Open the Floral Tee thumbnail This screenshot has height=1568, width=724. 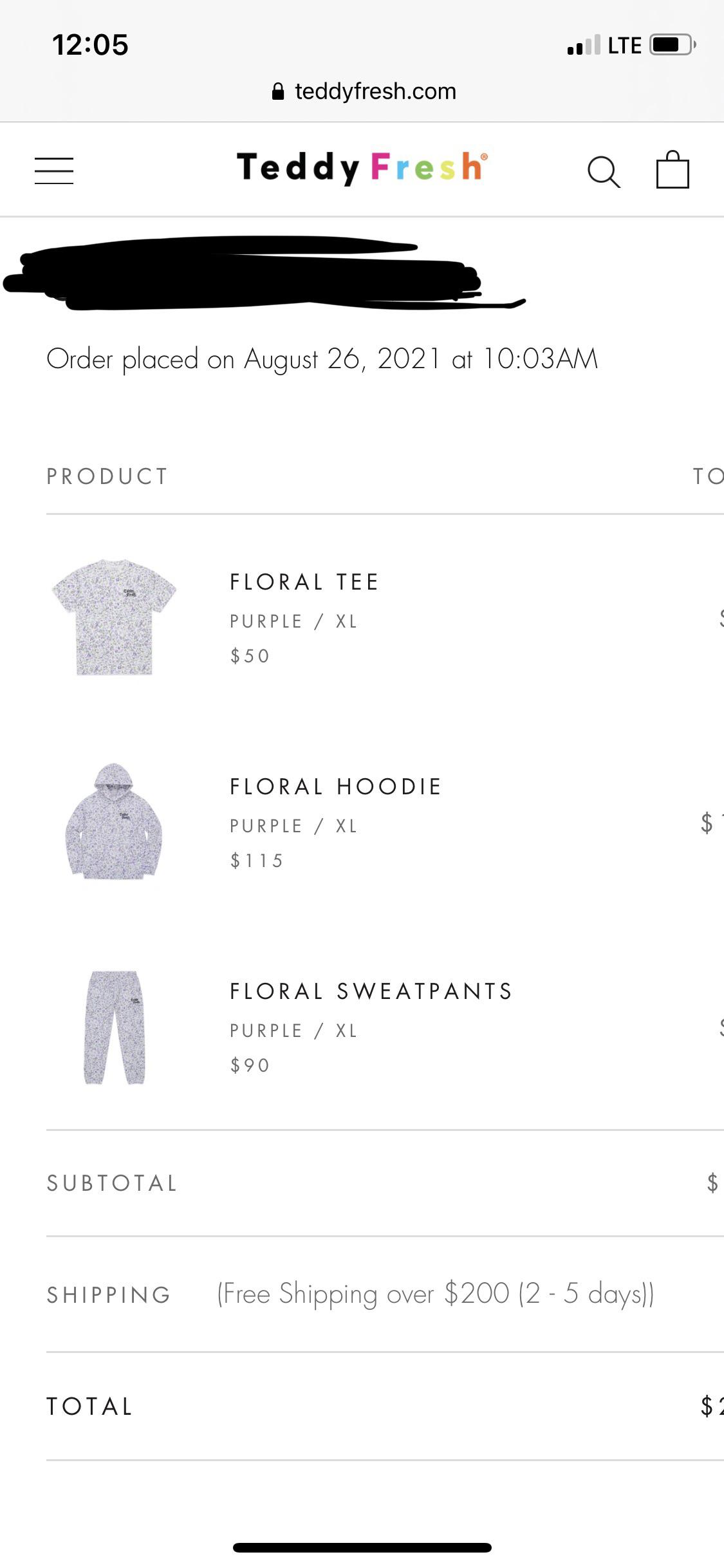[x=114, y=617]
